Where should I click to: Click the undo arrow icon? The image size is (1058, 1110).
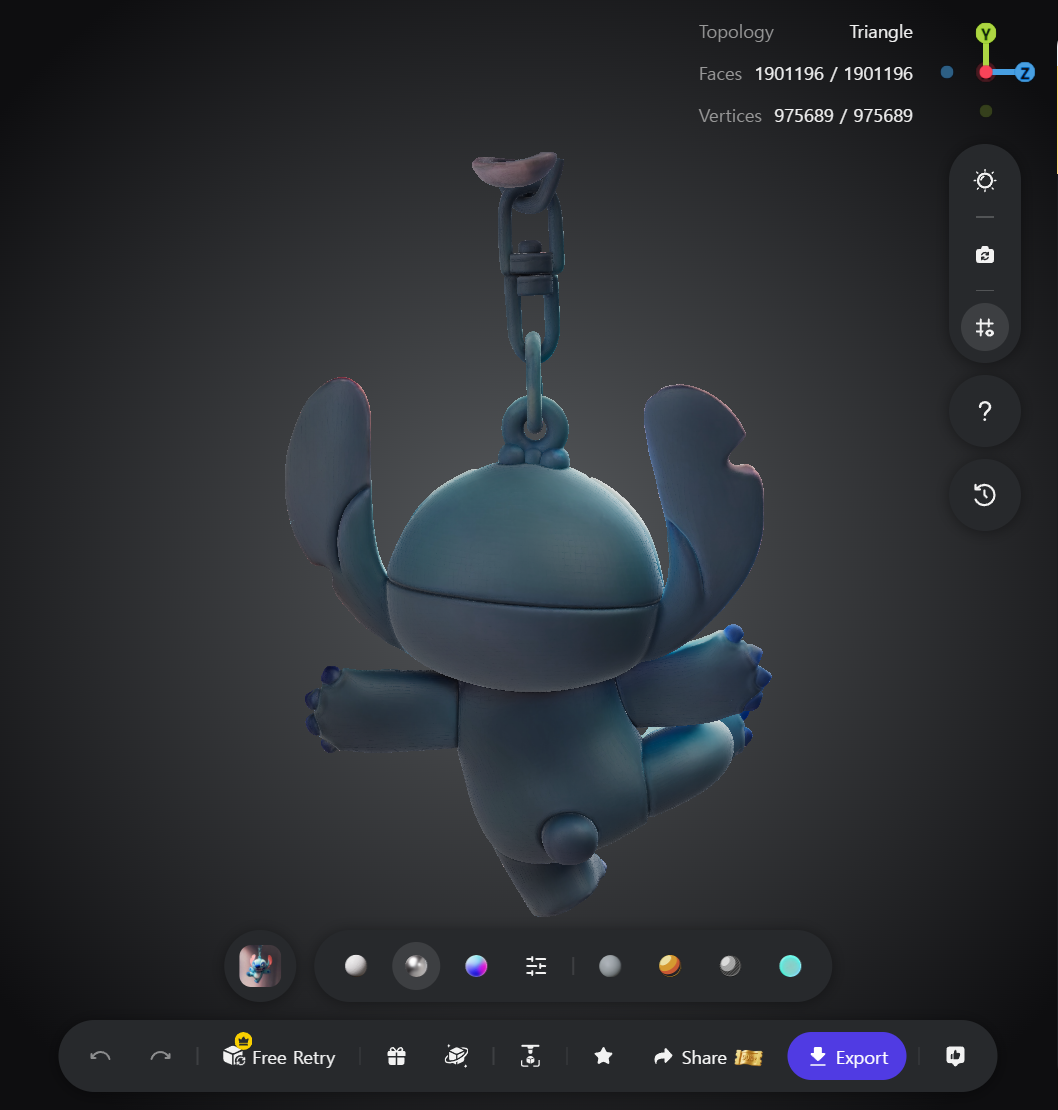pyautogui.click(x=100, y=1056)
